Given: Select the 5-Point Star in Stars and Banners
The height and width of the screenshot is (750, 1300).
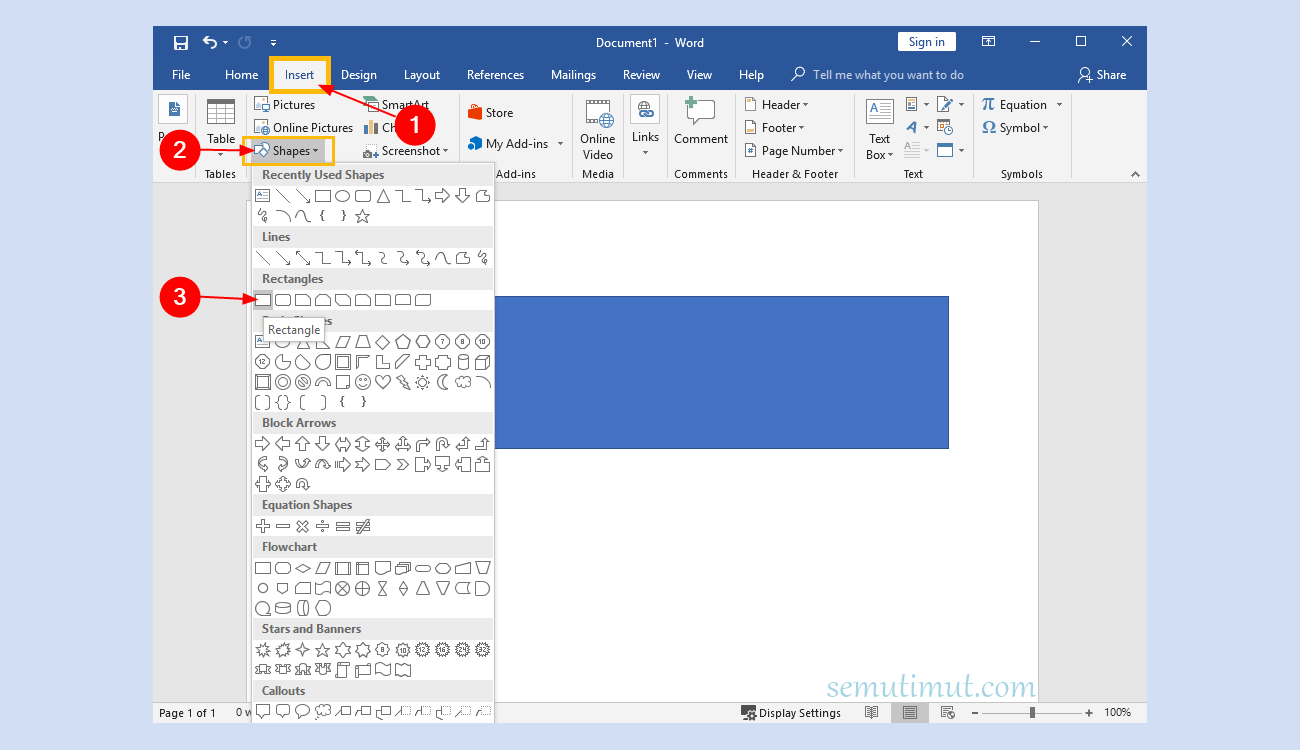Looking at the screenshot, I should tap(323, 650).
